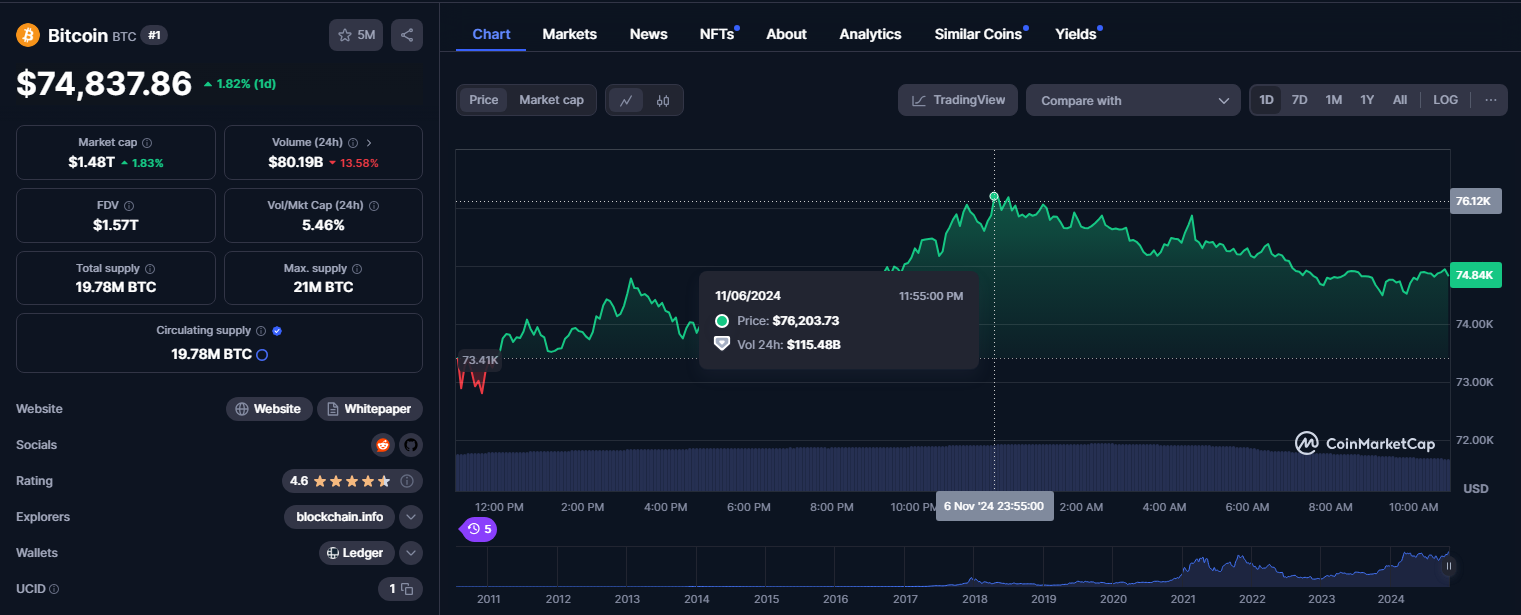
Task: Toggle the LOG scale option
Action: coord(1445,100)
